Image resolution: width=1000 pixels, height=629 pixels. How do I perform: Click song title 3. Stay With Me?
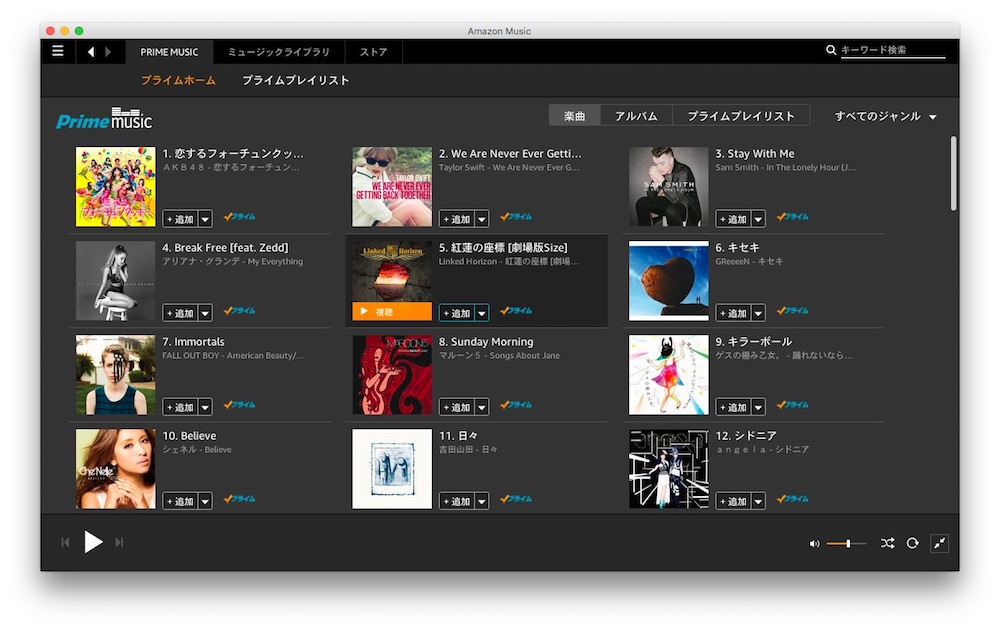coord(754,154)
